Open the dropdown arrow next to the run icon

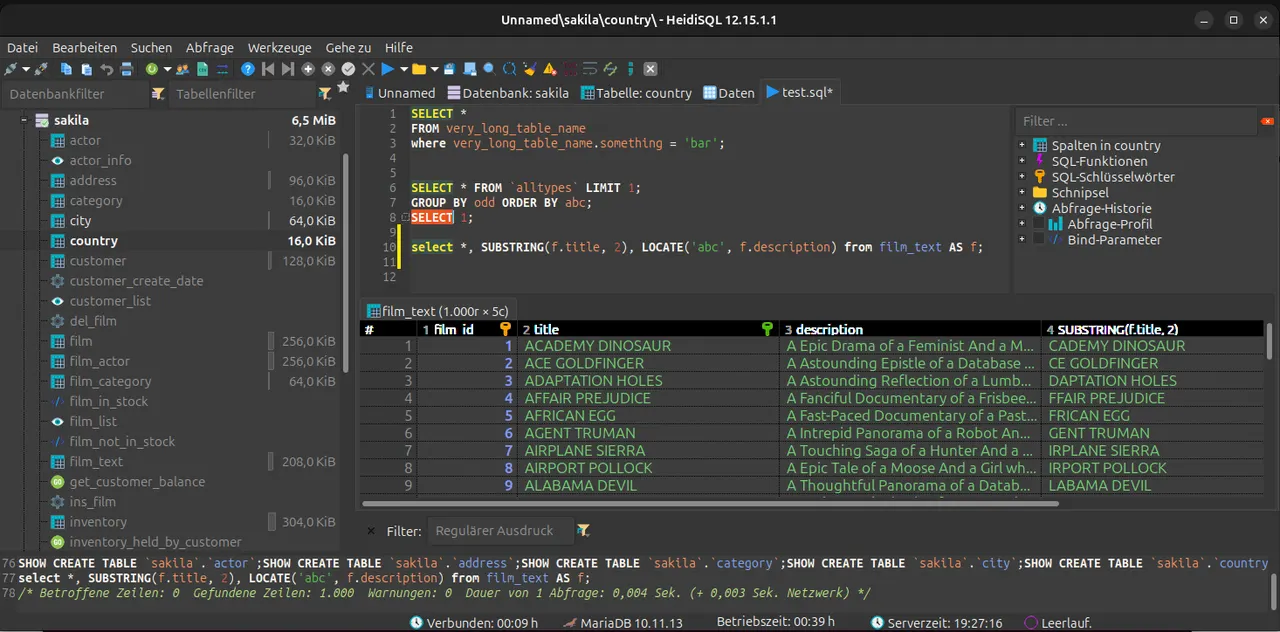[404, 69]
